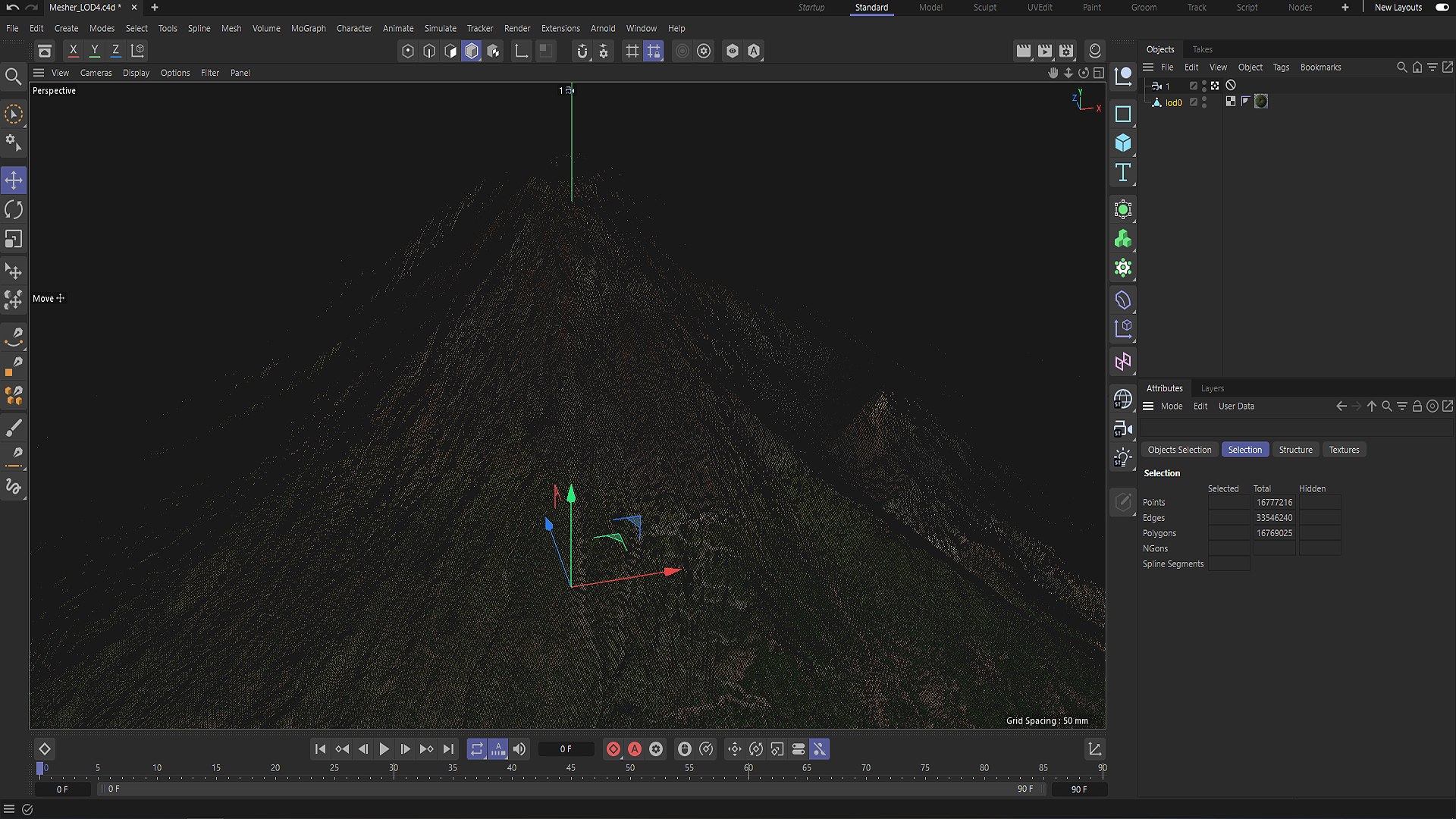Toggle loop playback mode
1456x819 pixels.
tap(477, 749)
